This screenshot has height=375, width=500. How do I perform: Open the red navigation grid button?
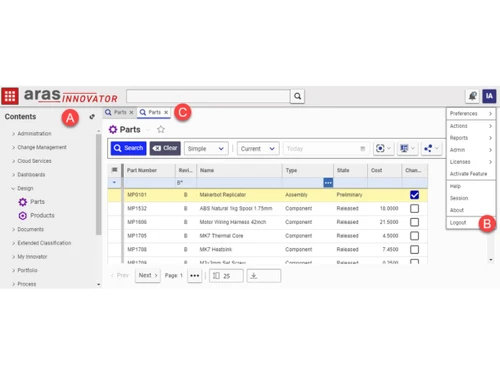pos(10,96)
